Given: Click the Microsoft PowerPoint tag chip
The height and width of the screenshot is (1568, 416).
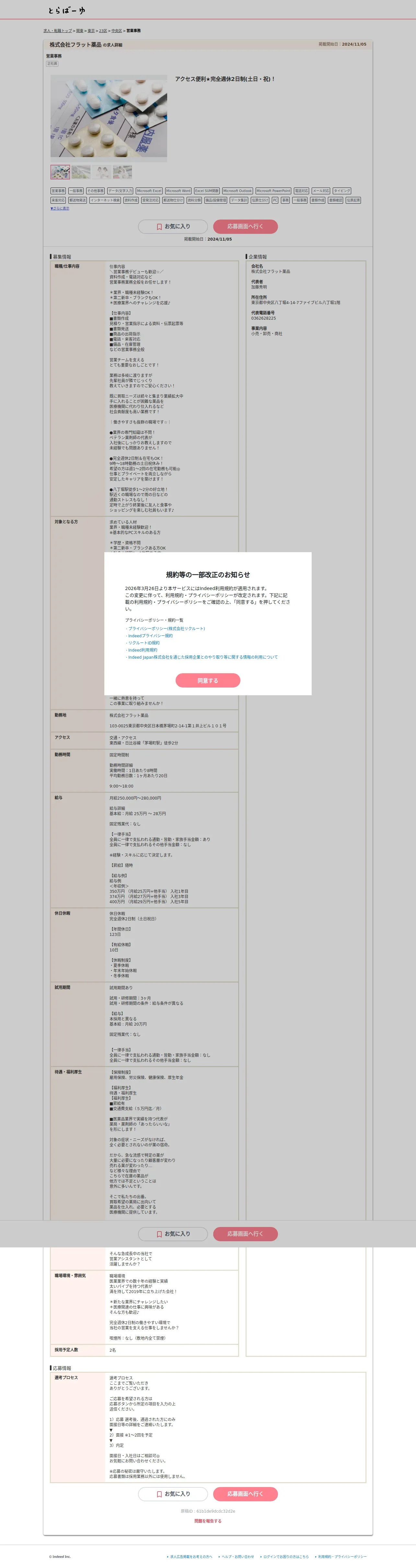Looking at the screenshot, I should (x=273, y=191).
